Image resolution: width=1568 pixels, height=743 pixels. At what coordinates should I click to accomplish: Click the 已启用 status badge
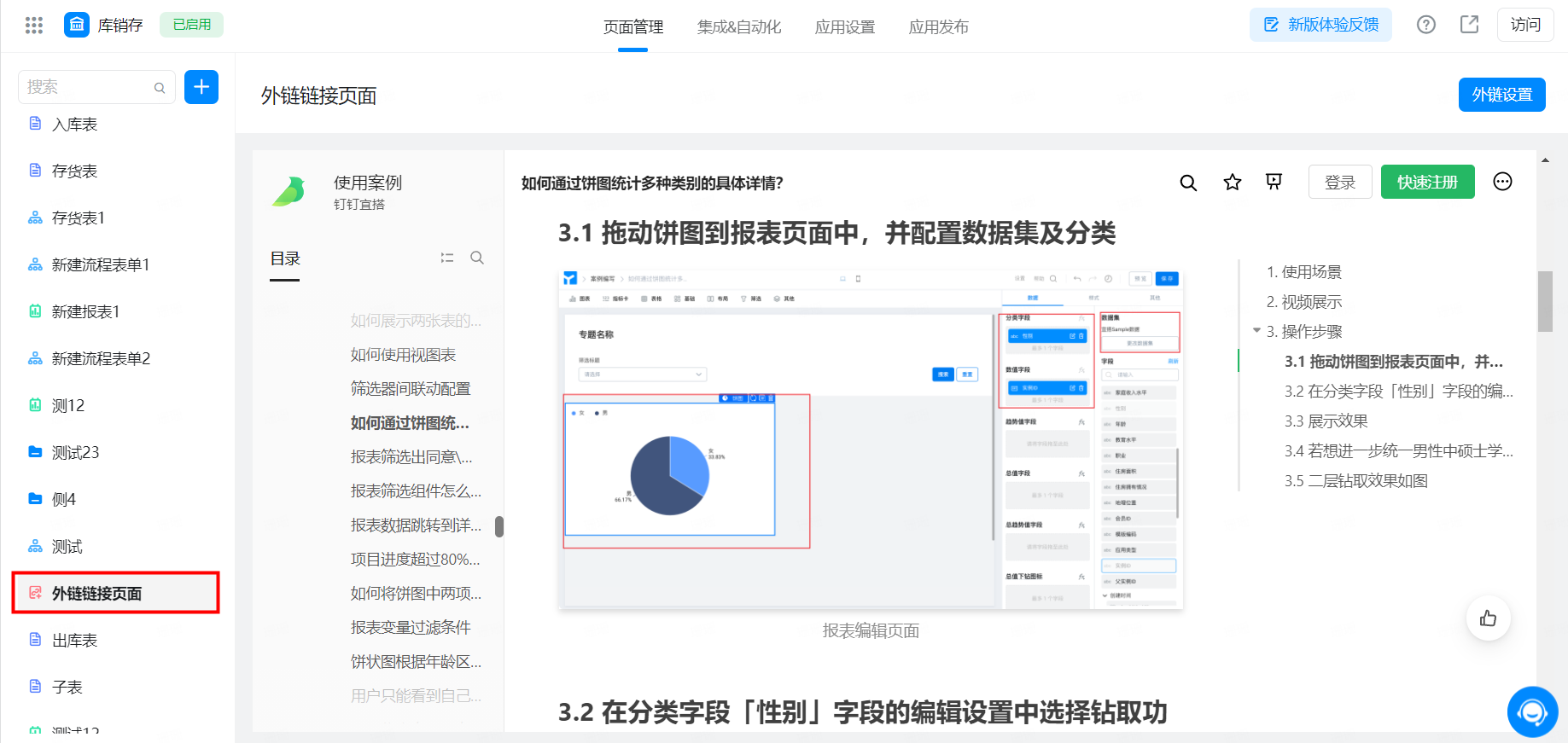coord(192,25)
